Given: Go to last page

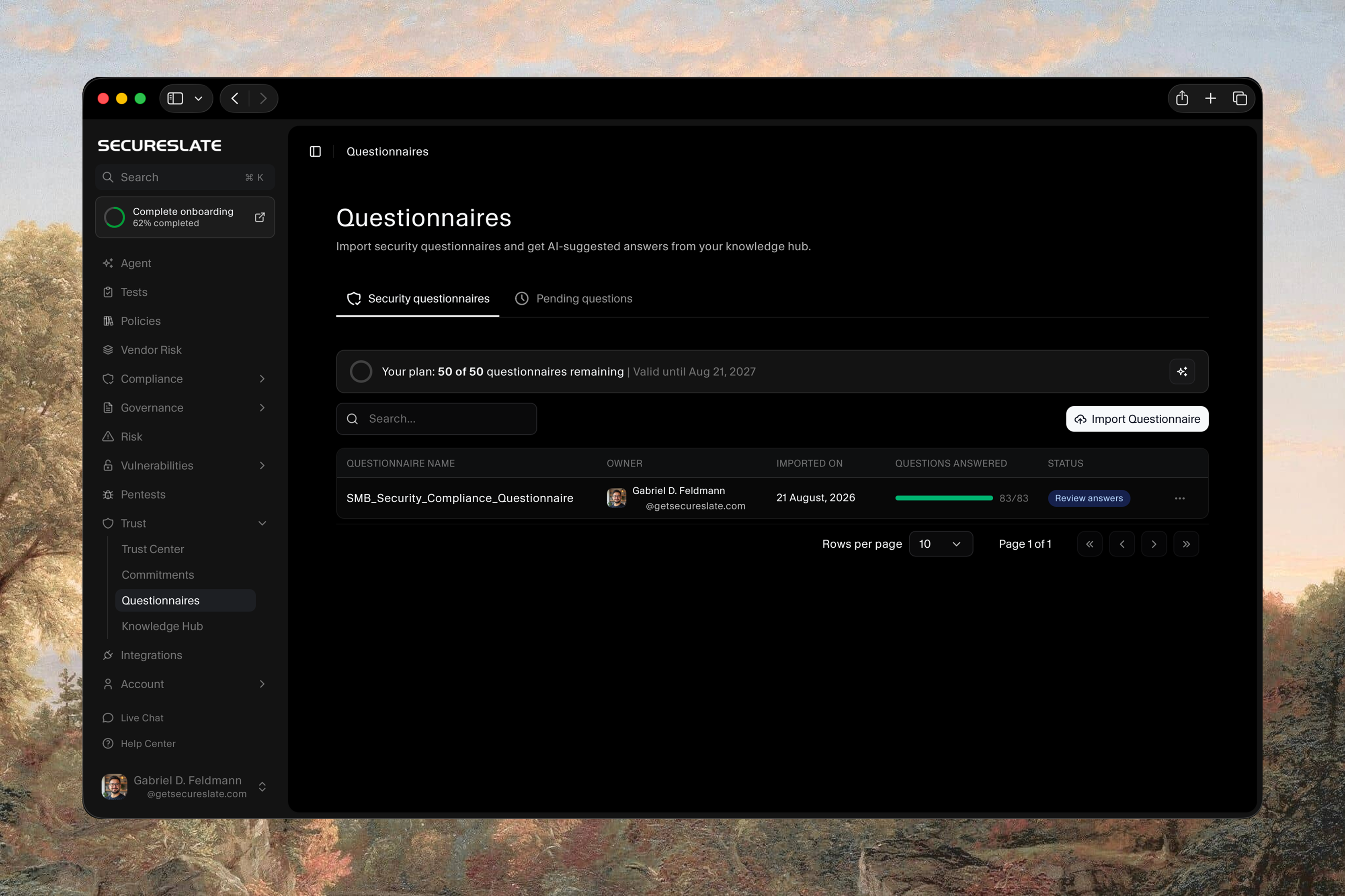Looking at the screenshot, I should click(x=1186, y=544).
